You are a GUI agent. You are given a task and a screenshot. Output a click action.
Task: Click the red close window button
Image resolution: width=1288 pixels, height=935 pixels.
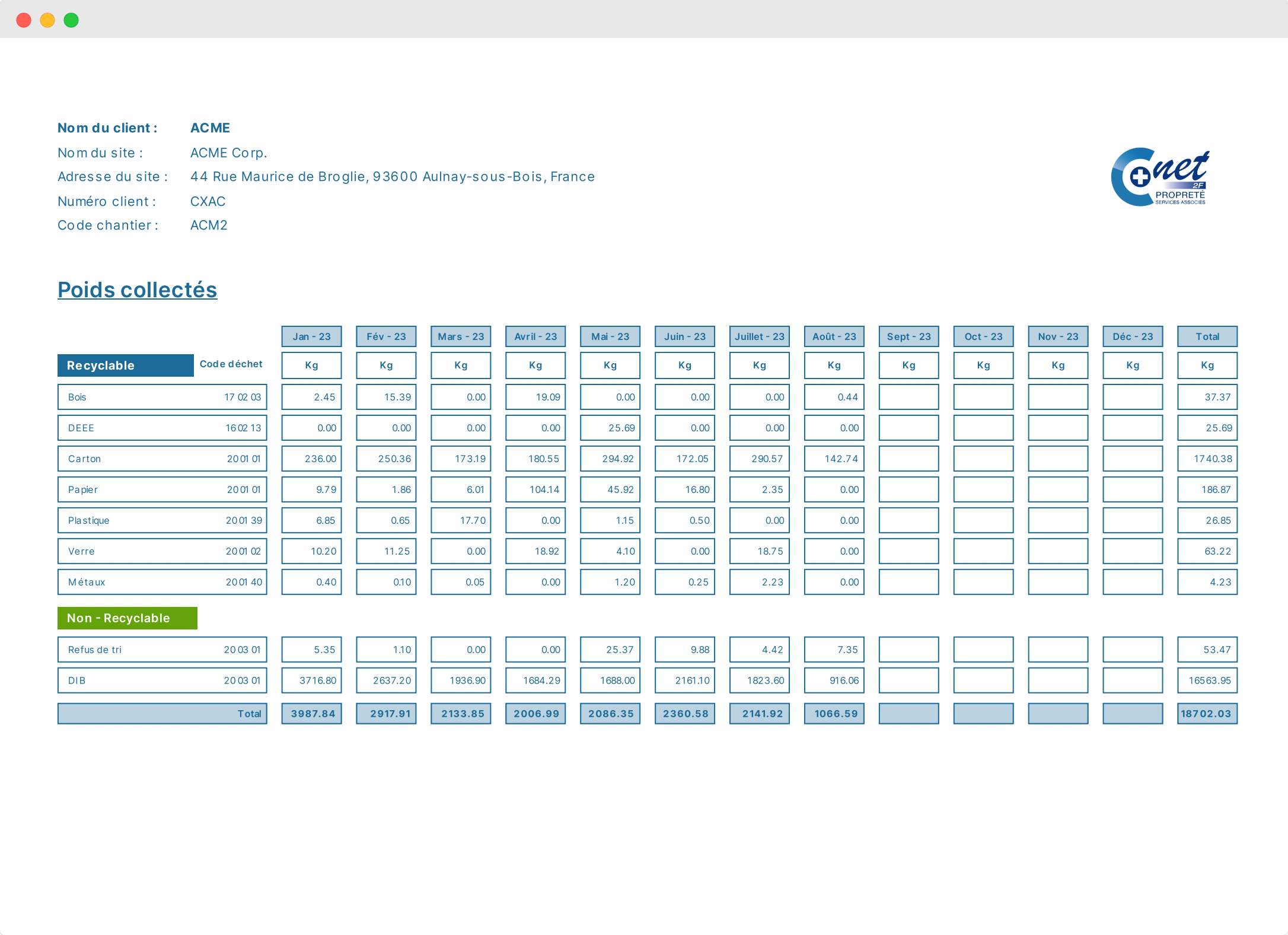pyautogui.click(x=24, y=20)
